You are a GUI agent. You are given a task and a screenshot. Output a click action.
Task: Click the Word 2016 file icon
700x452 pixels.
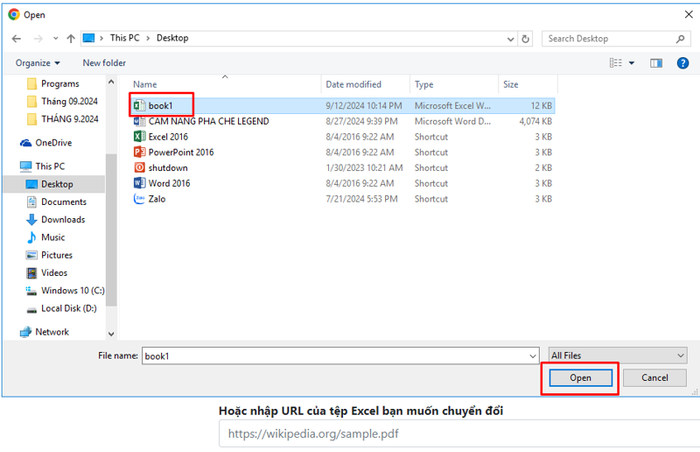(139, 183)
